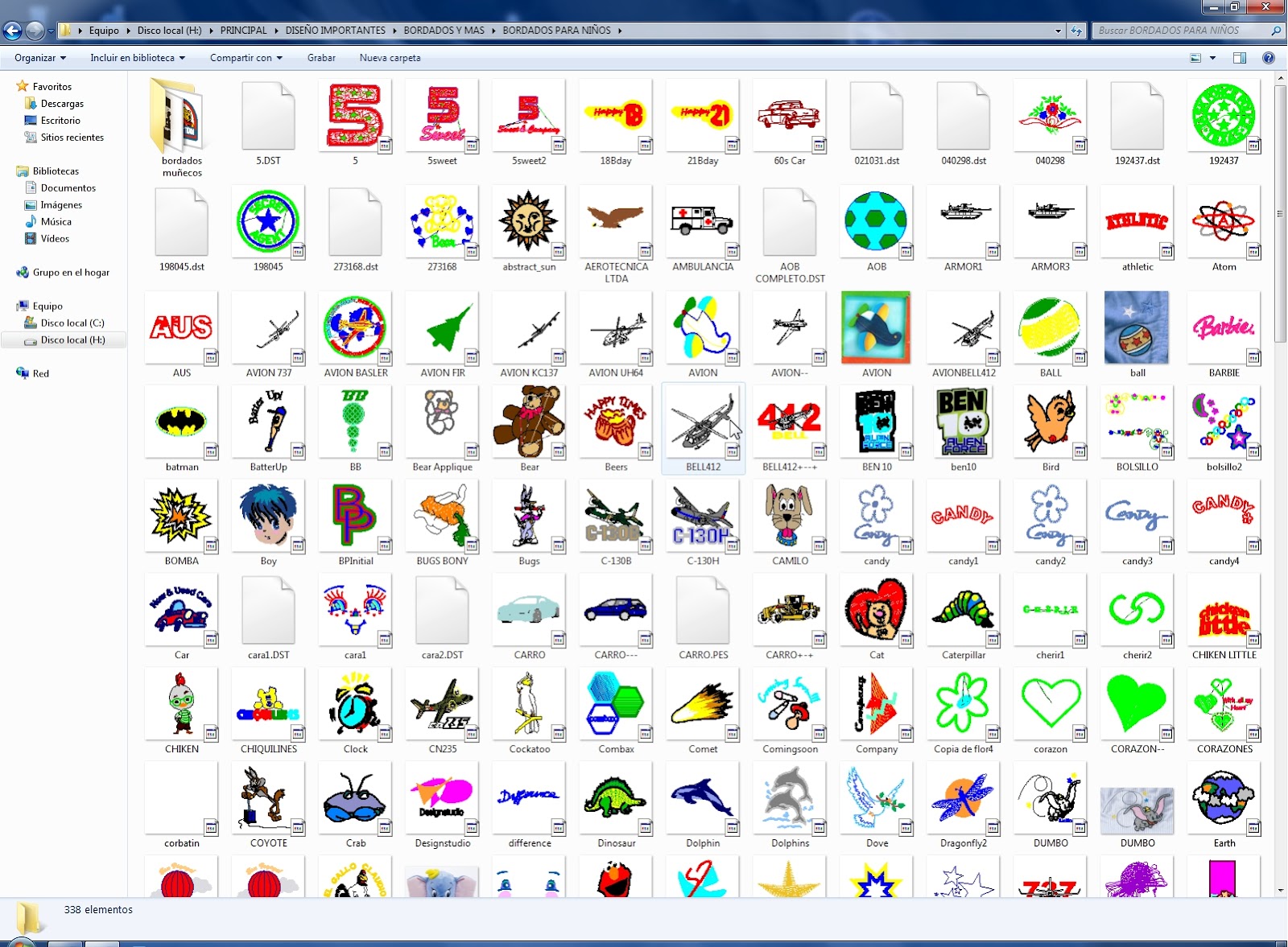Navigate to PRINCIPAL in the breadcrumb
1288x947 pixels.
pos(244,31)
